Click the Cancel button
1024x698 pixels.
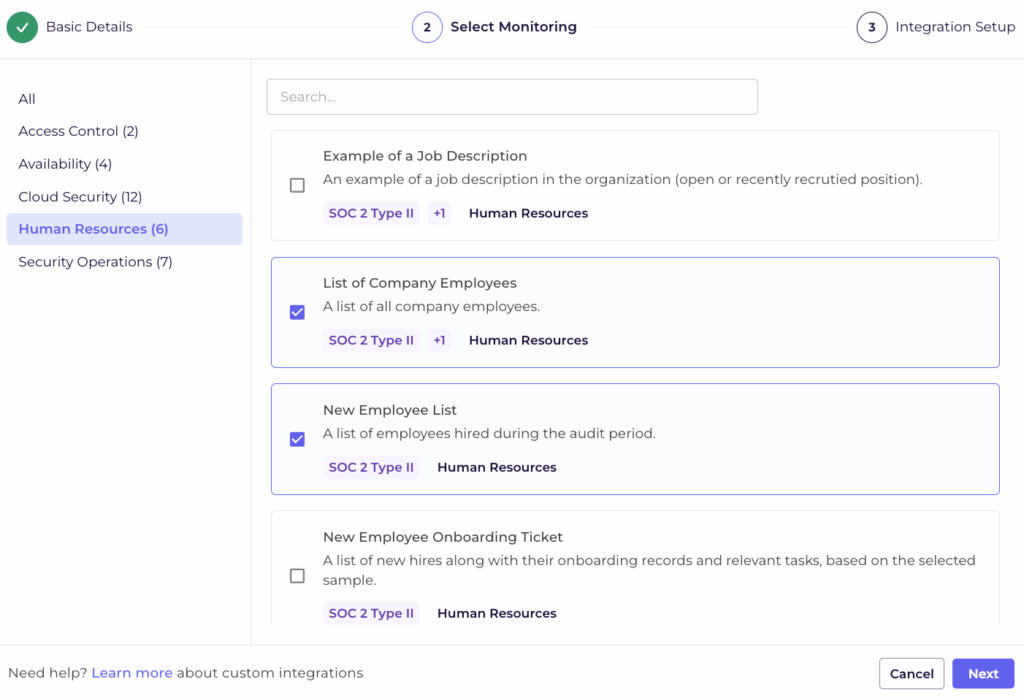pyautogui.click(x=912, y=673)
